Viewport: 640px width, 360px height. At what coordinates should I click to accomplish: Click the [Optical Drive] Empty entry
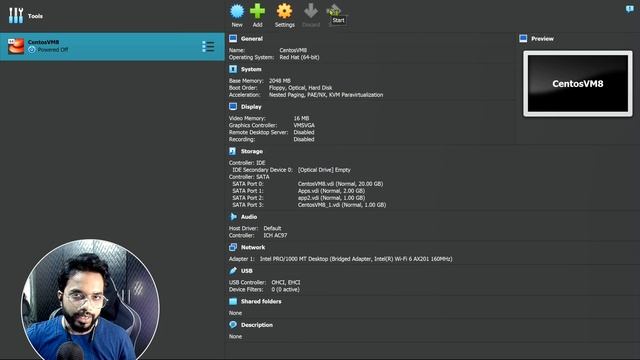tap(324, 170)
